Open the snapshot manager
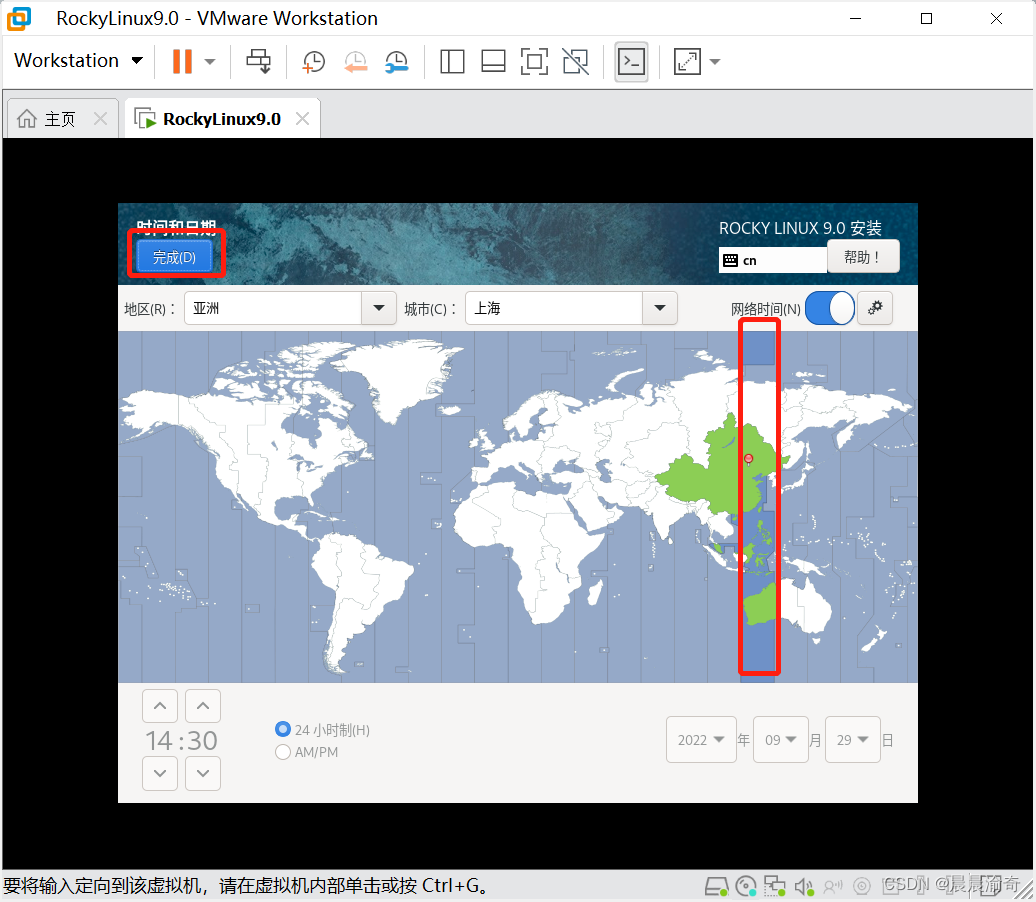 pyautogui.click(x=396, y=61)
